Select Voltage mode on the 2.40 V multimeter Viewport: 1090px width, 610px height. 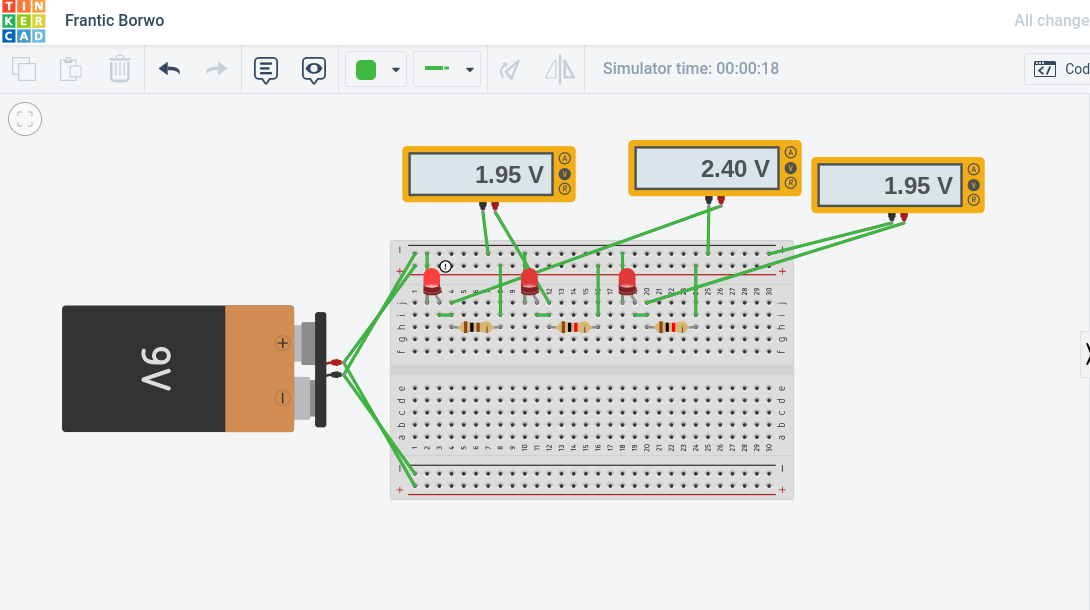pyautogui.click(x=790, y=168)
